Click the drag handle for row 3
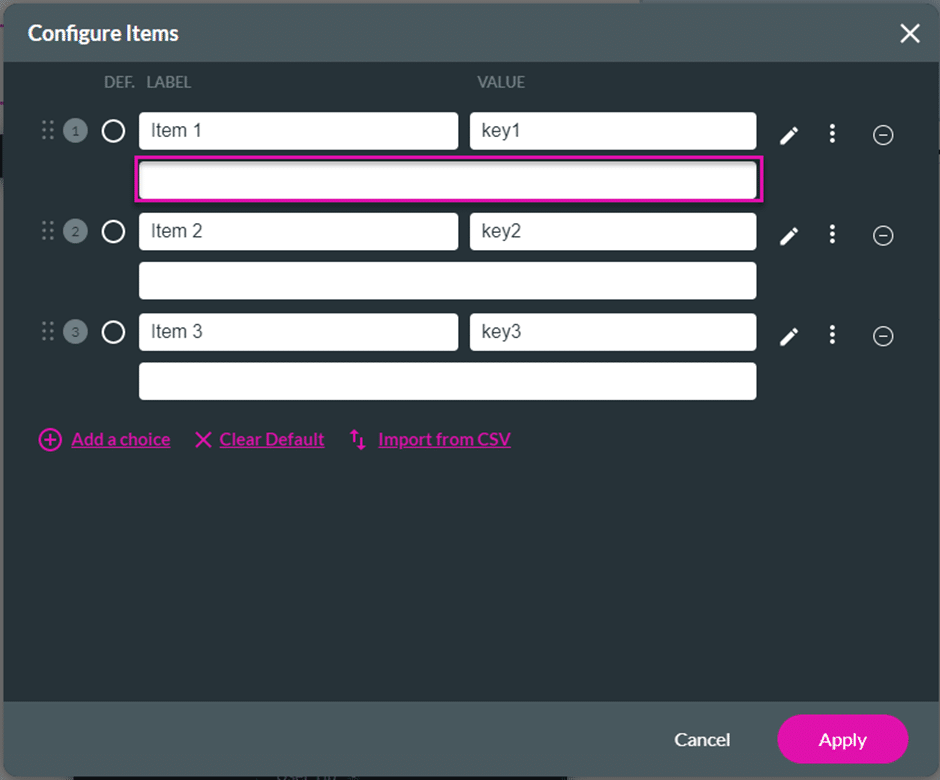The image size is (940, 780). click(x=47, y=331)
